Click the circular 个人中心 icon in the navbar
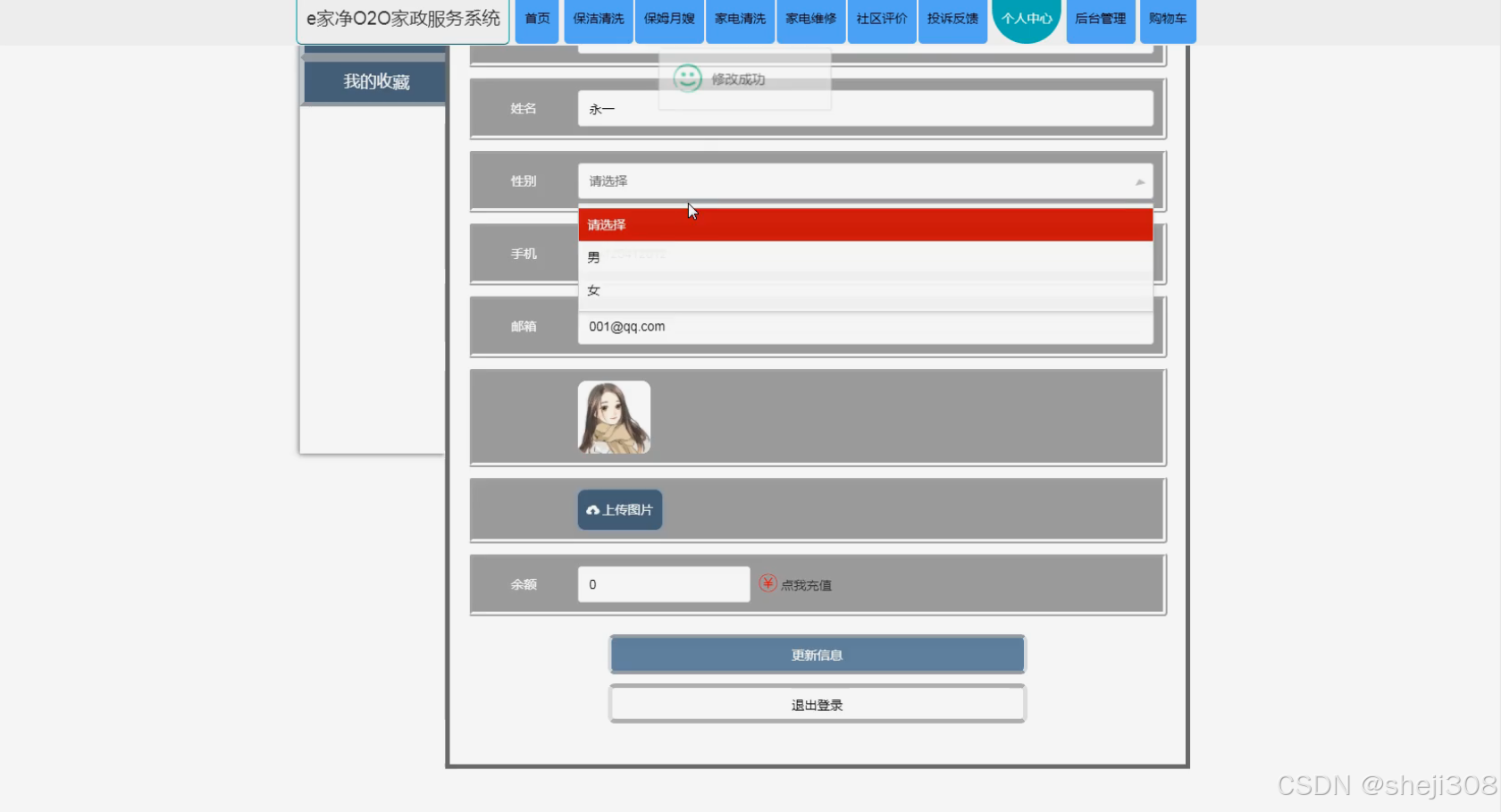This screenshot has height=812, width=1501. tap(1026, 20)
